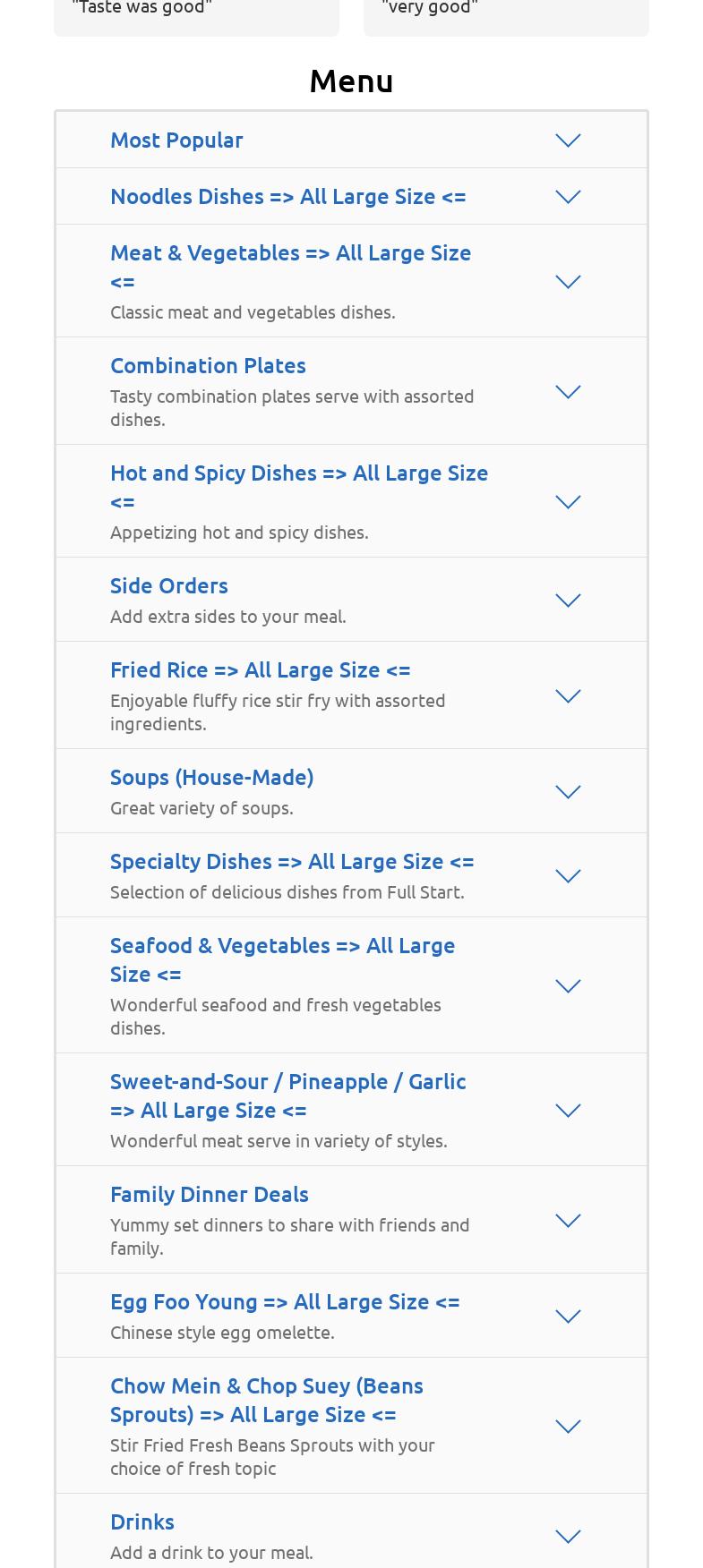Select the Most Popular menu heading
The width and height of the screenshot is (703, 1568).
(x=176, y=141)
